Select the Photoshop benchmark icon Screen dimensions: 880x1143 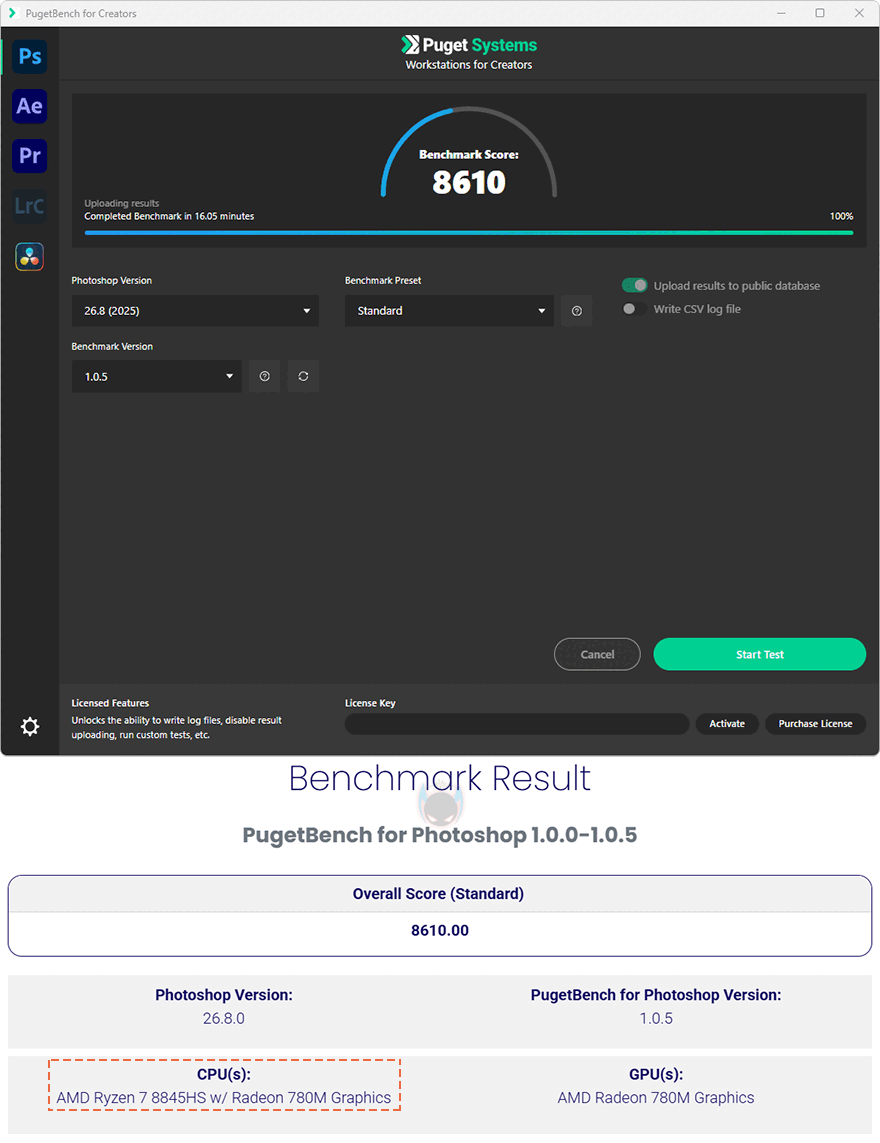click(x=30, y=57)
